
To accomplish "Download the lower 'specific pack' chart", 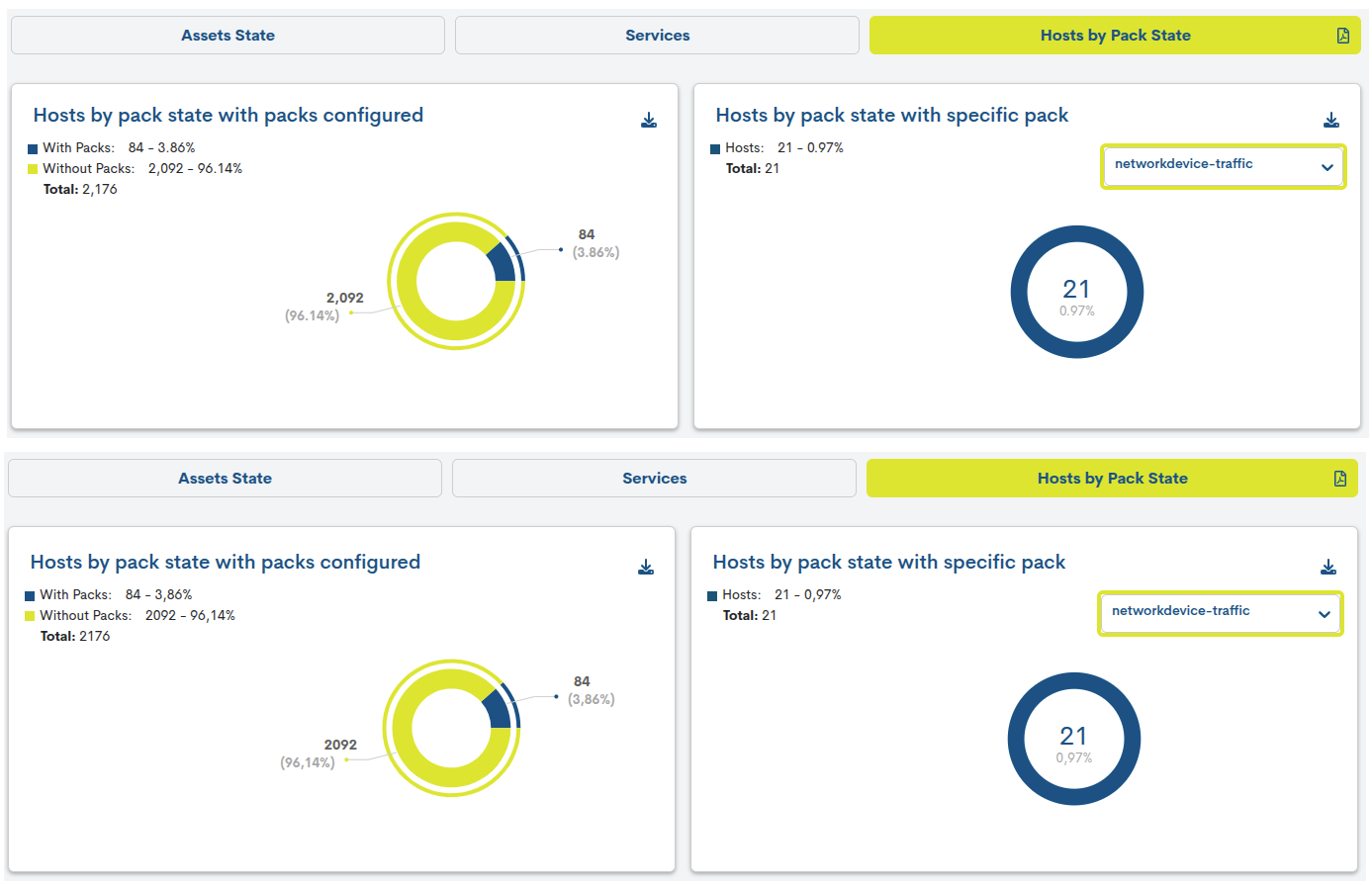I will click(x=1328, y=568).
